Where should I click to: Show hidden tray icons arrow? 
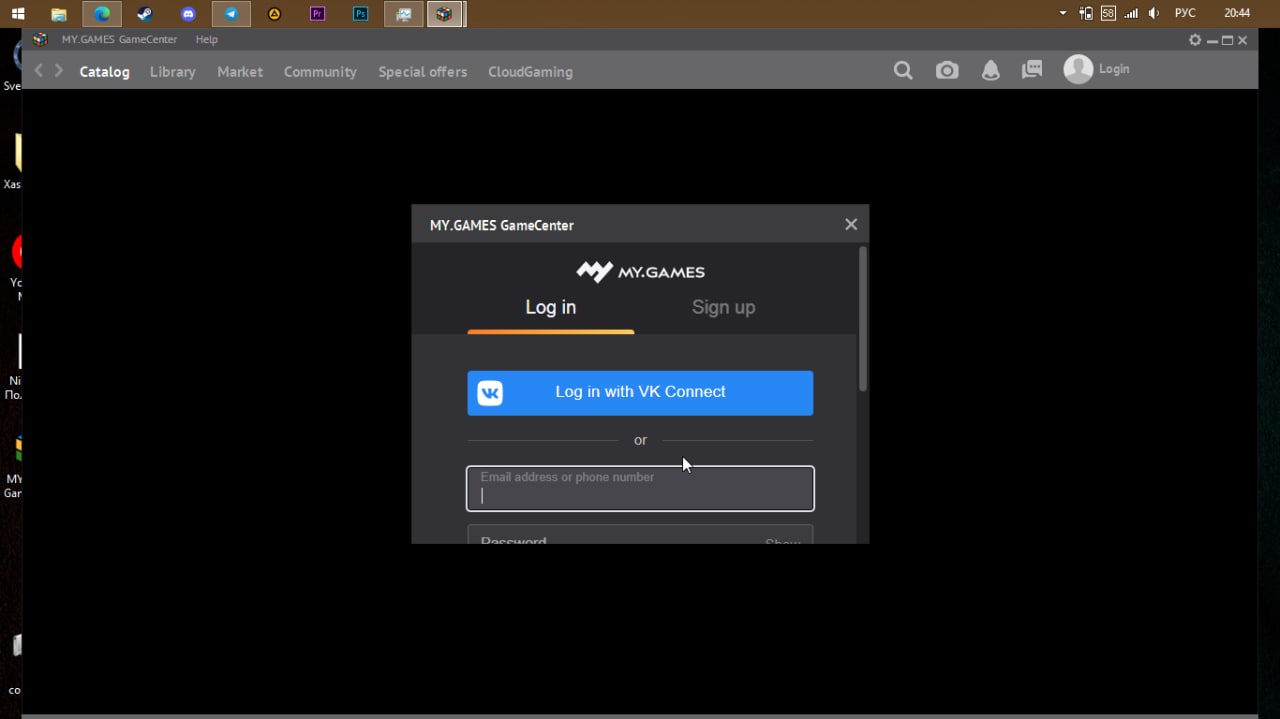click(1062, 13)
